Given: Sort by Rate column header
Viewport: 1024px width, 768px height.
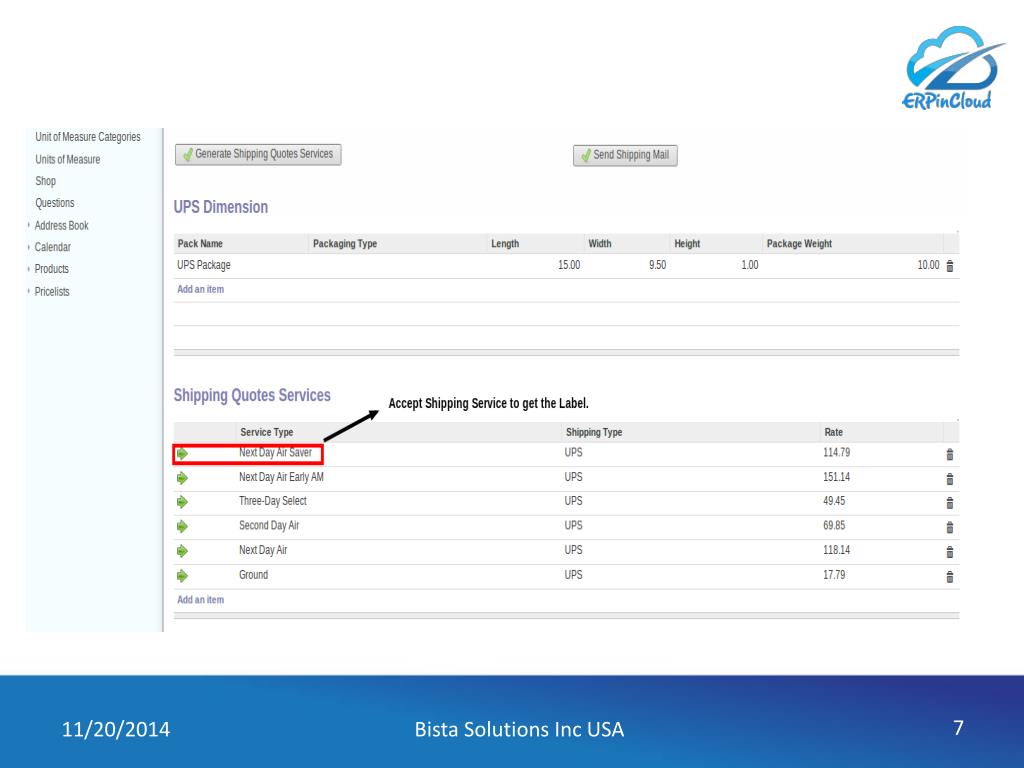Looking at the screenshot, I should (x=833, y=432).
